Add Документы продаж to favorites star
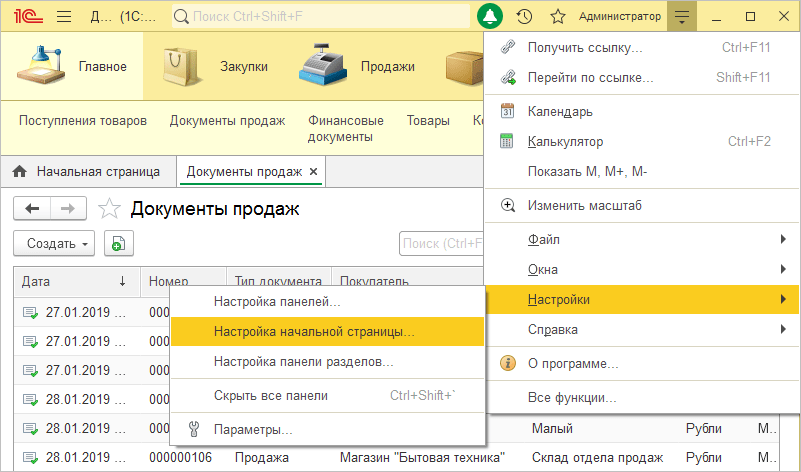 coord(109,208)
